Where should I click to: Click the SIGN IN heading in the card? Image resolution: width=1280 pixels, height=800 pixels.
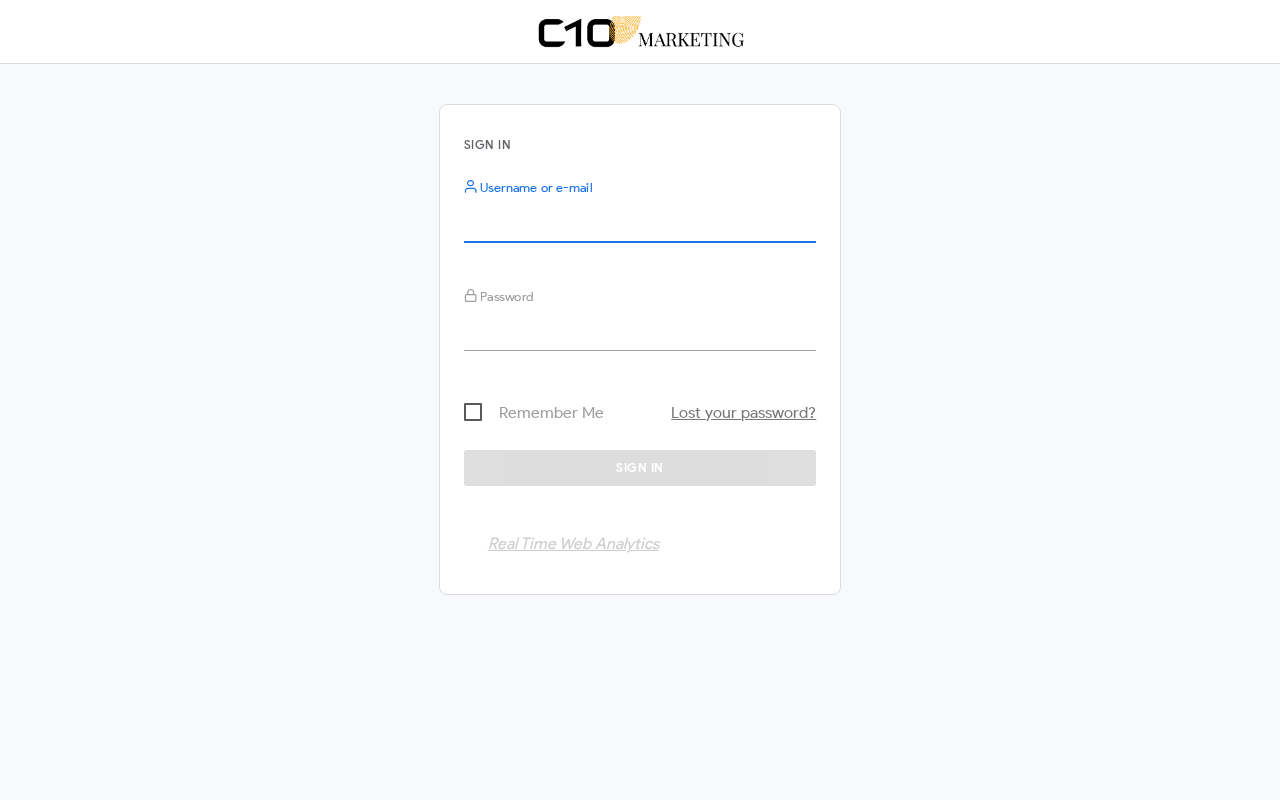(x=487, y=145)
